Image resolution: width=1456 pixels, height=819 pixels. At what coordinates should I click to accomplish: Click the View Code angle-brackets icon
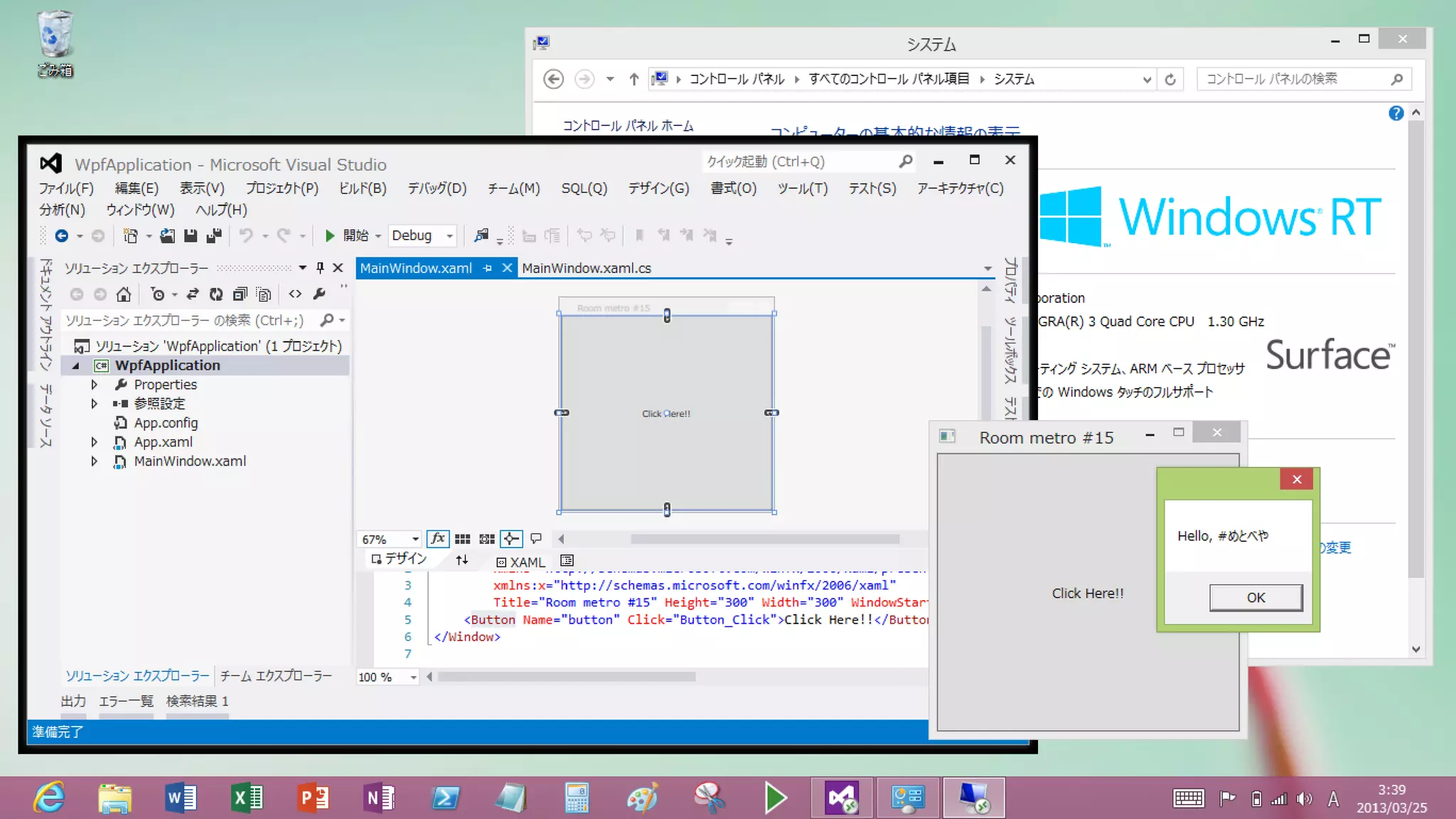point(295,294)
